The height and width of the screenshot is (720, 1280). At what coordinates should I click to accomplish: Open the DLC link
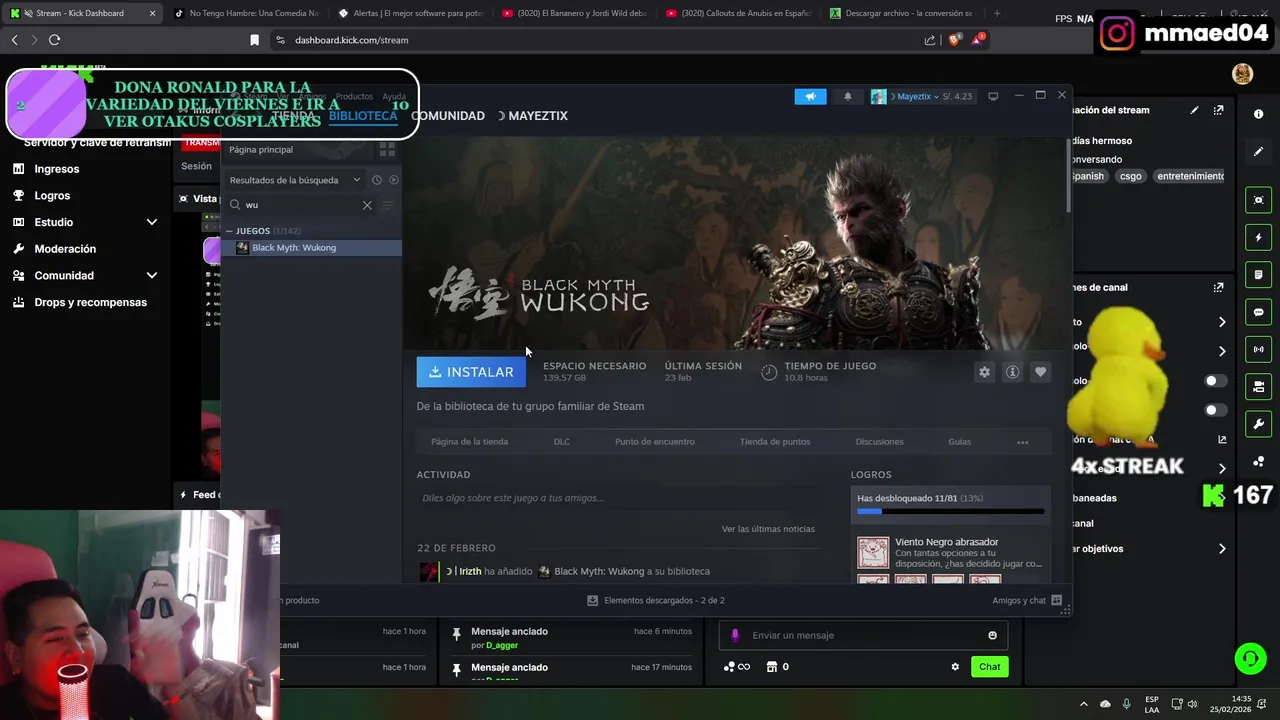pyautogui.click(x=562, y=441)
